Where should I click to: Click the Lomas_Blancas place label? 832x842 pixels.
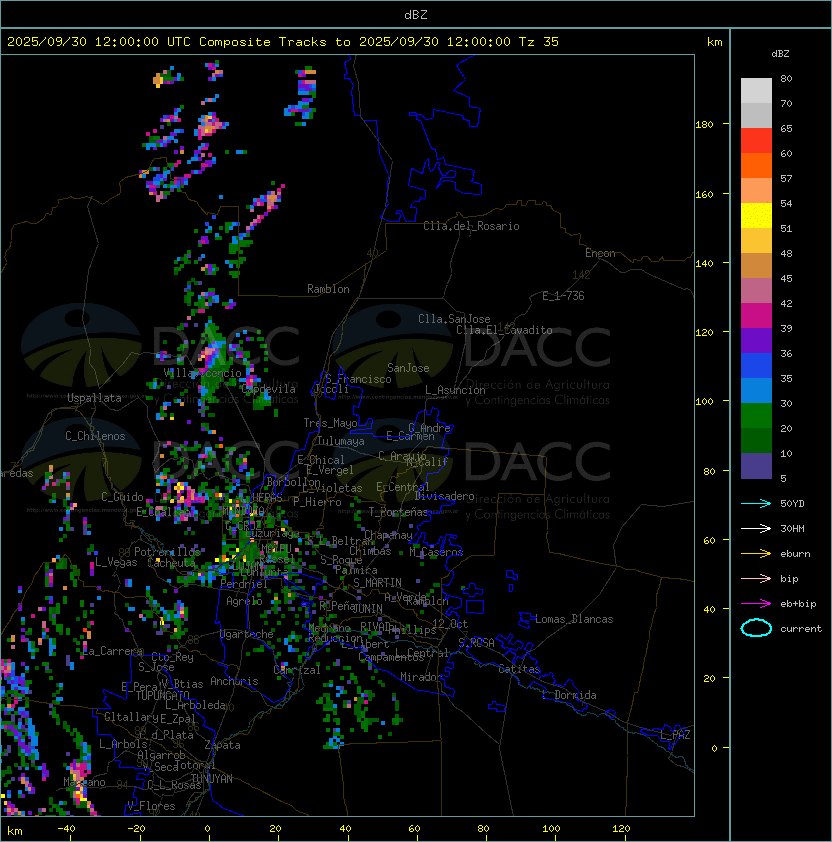tap(574, 619)
